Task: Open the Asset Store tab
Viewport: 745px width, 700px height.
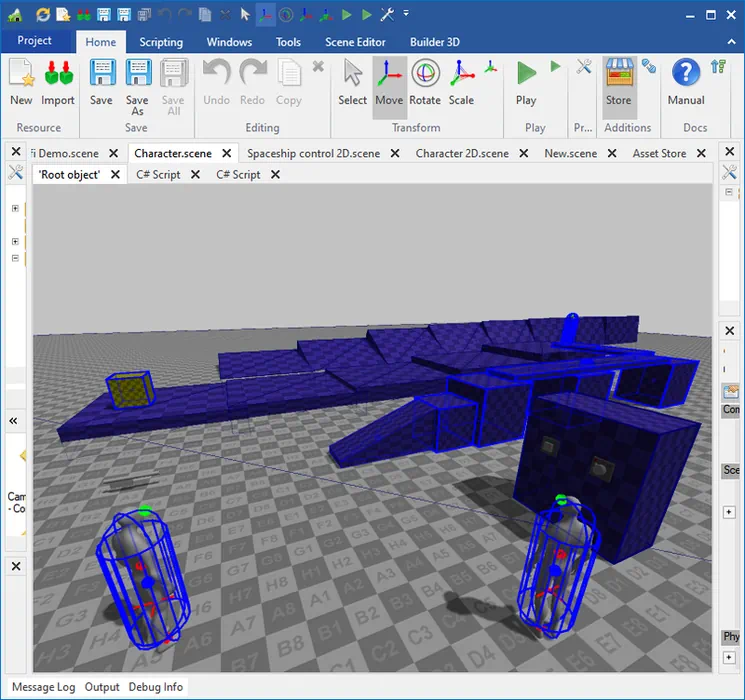Action: pyautogui.click(x=659, y=153)
